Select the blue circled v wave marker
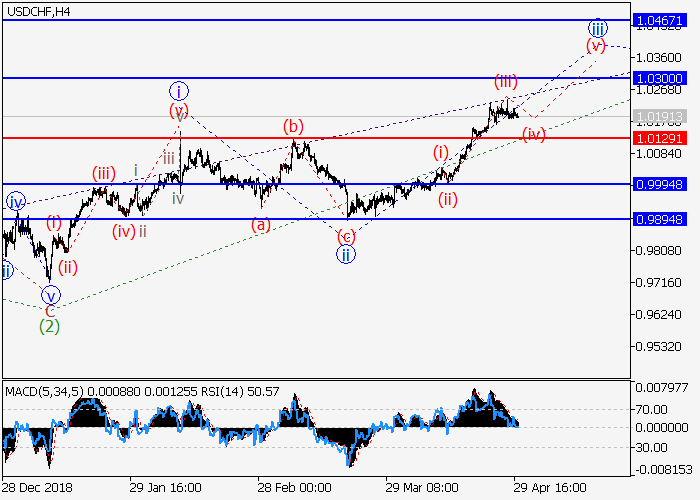The image size is (700, 500). pyautogui.click(x=51, y=295)
